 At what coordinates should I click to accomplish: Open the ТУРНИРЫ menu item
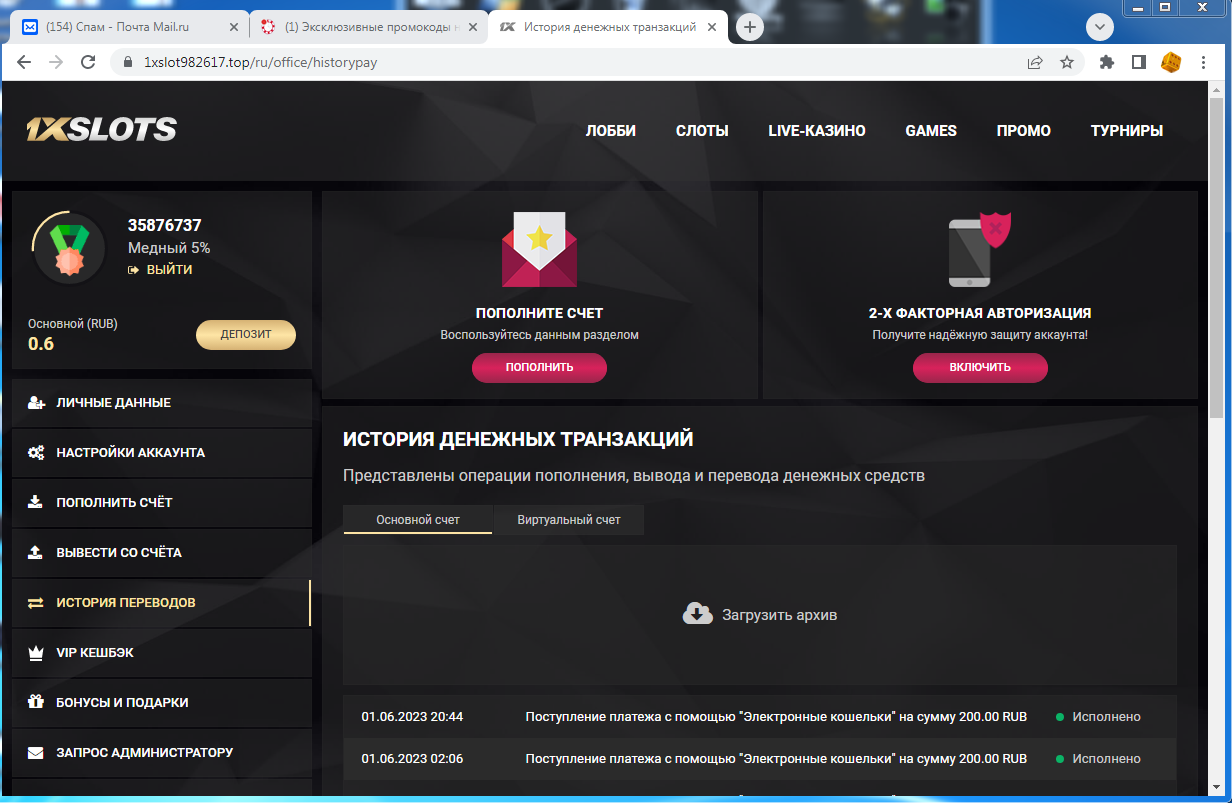pos(1127,131)
